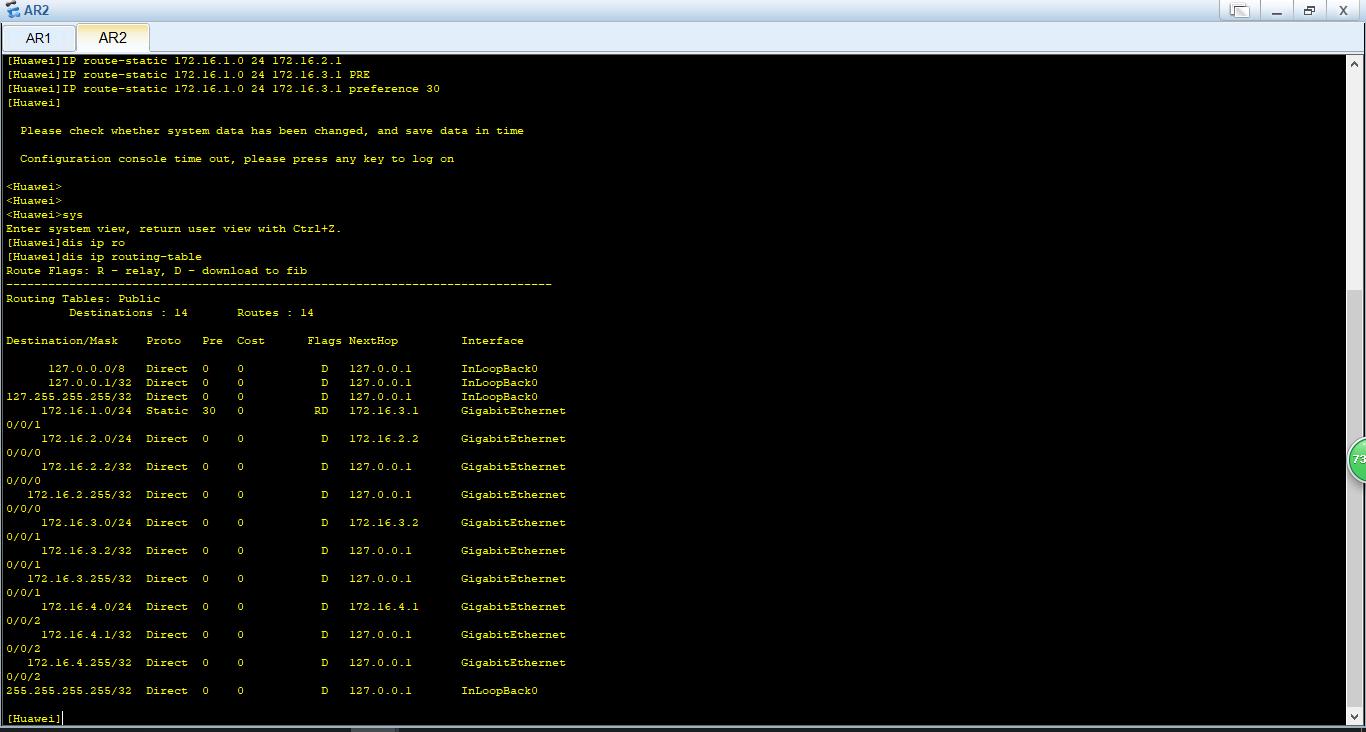
Task: Click the bottom [Huawei] command prompt
Action: tap(34, 719)
